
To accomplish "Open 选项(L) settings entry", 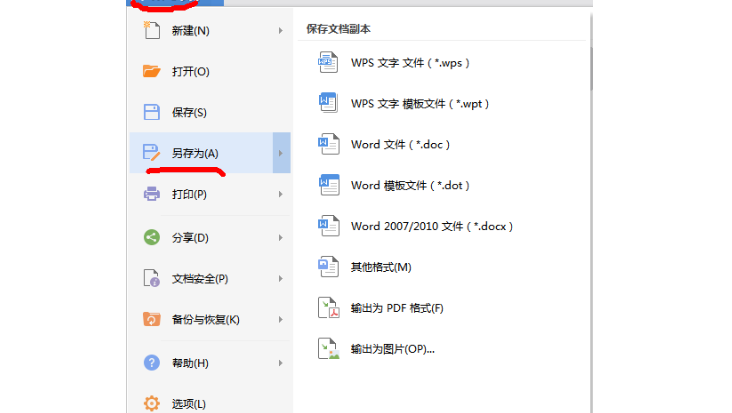I will pos(210,402).
